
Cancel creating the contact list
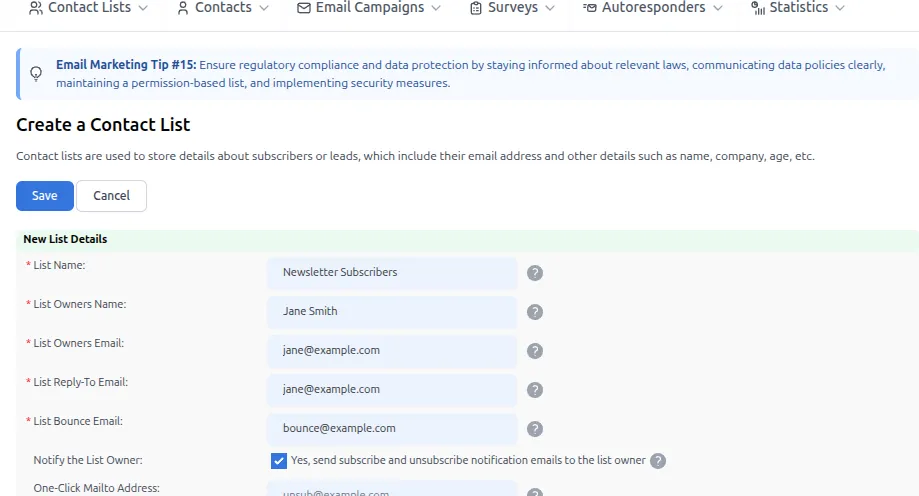click(111, 196)
